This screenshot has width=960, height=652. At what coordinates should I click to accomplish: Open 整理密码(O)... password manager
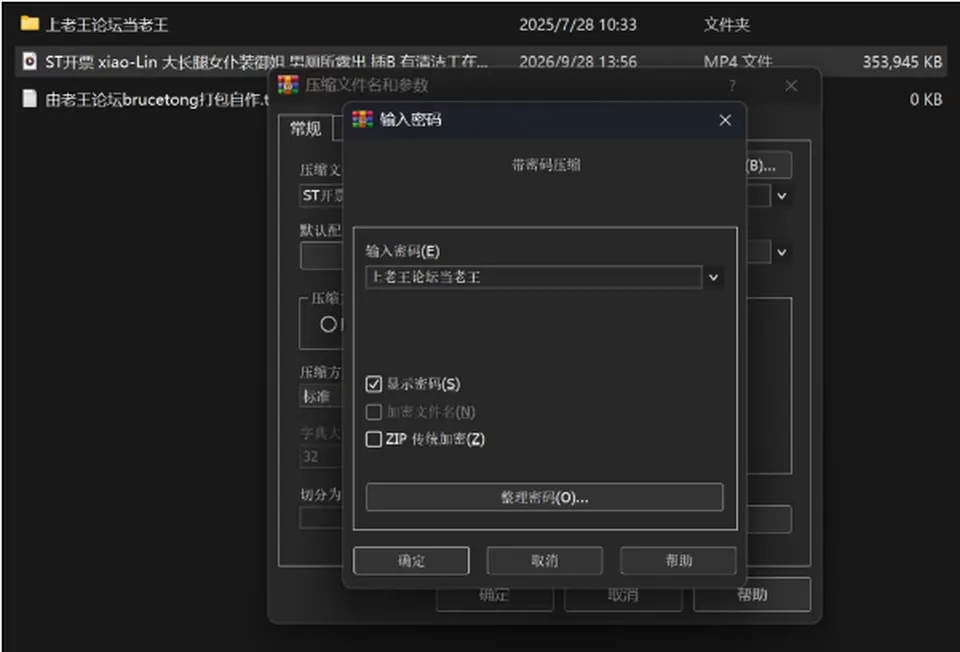pyautogui.click(x=544, y=497)
